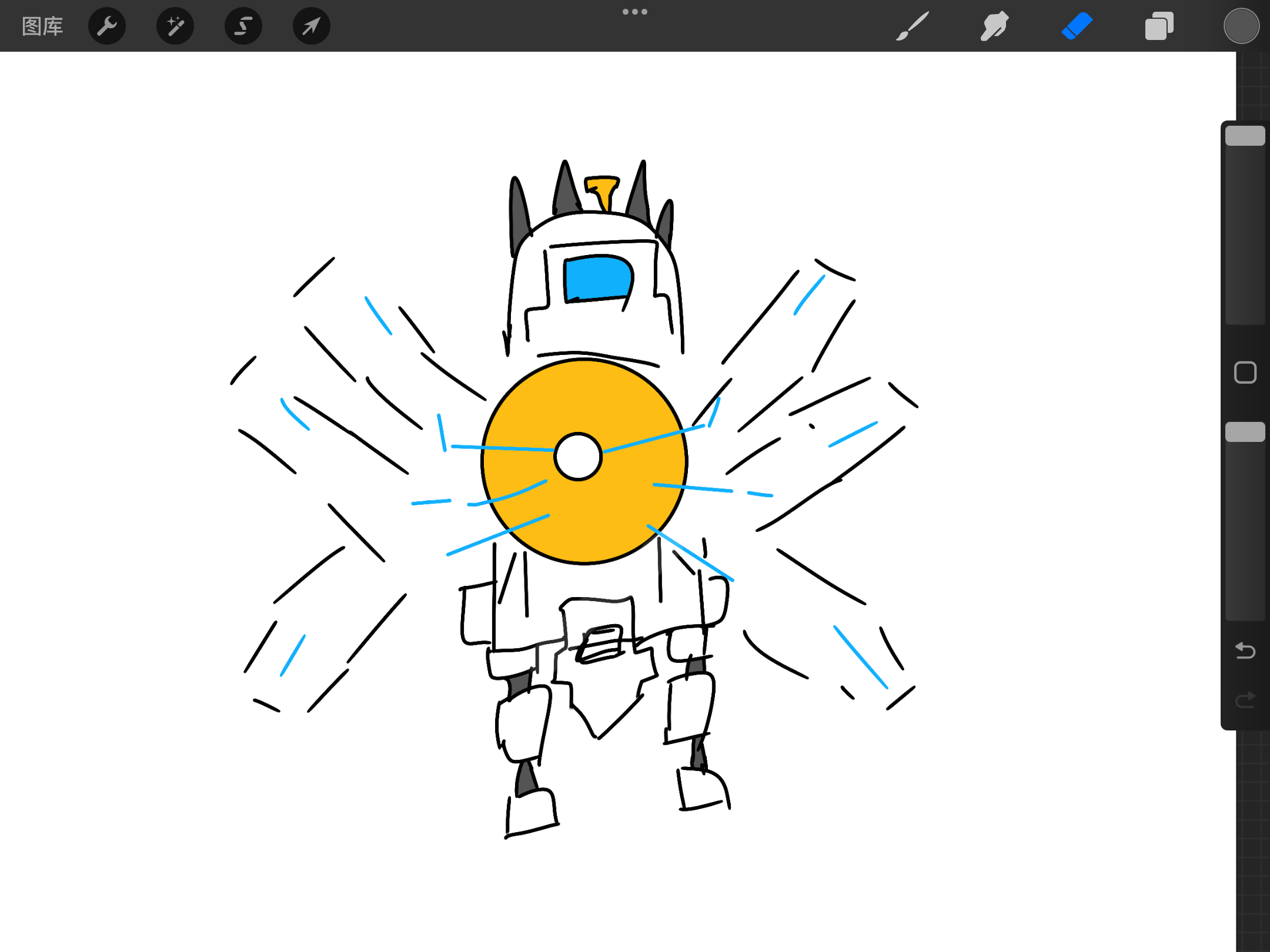This screenshot has width=1270, height=952.
Task: Open the Layers panel
Action: pyautogui.click(x=1159, y=26)
